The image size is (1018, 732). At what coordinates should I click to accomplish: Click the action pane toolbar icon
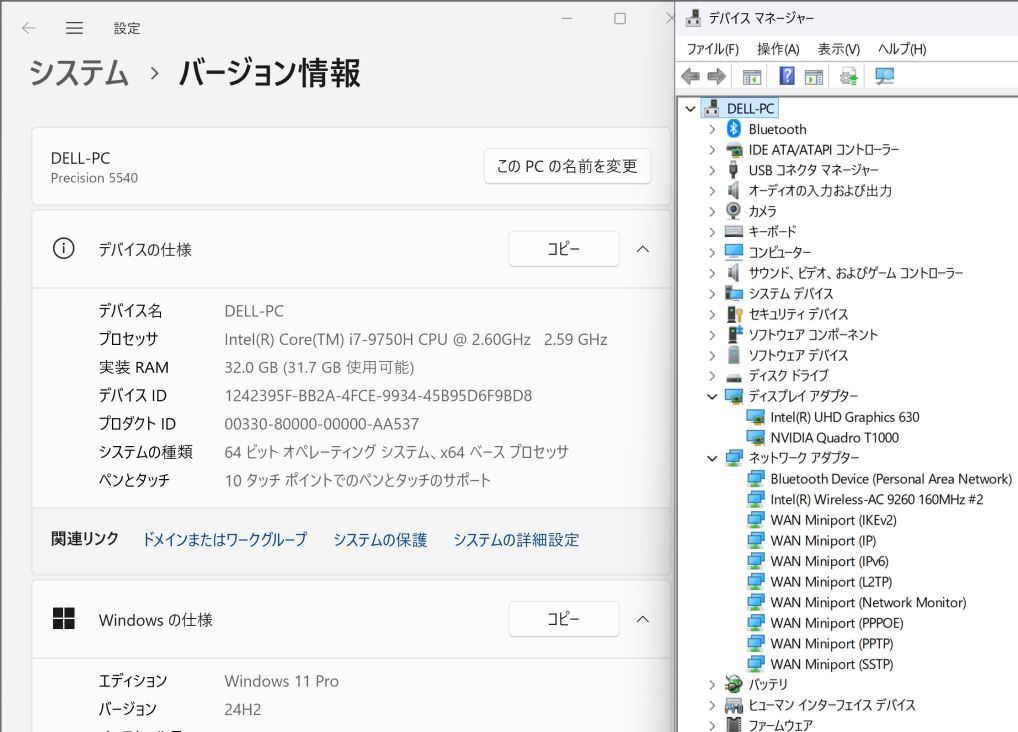pyautogui.click(x=813, y=77)
